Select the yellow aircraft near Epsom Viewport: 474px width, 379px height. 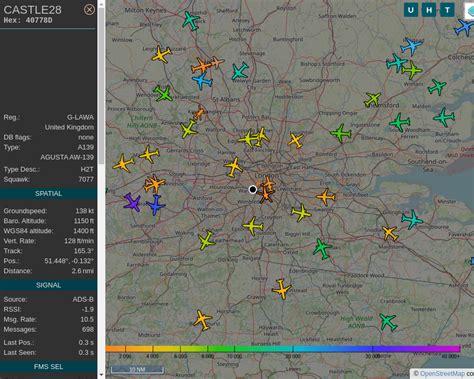tap(253, 226)
